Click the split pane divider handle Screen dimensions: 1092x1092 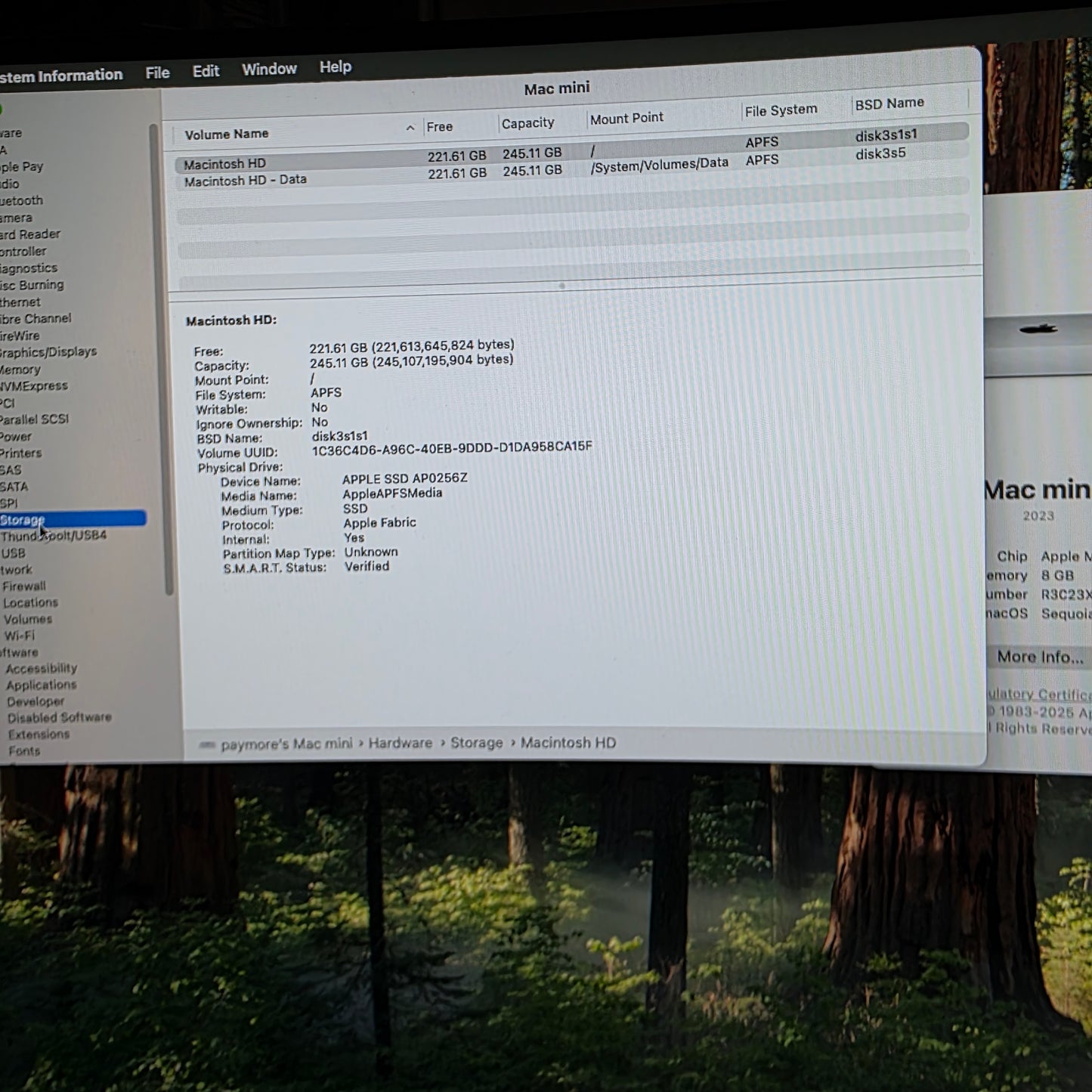(x=561, y=286)
